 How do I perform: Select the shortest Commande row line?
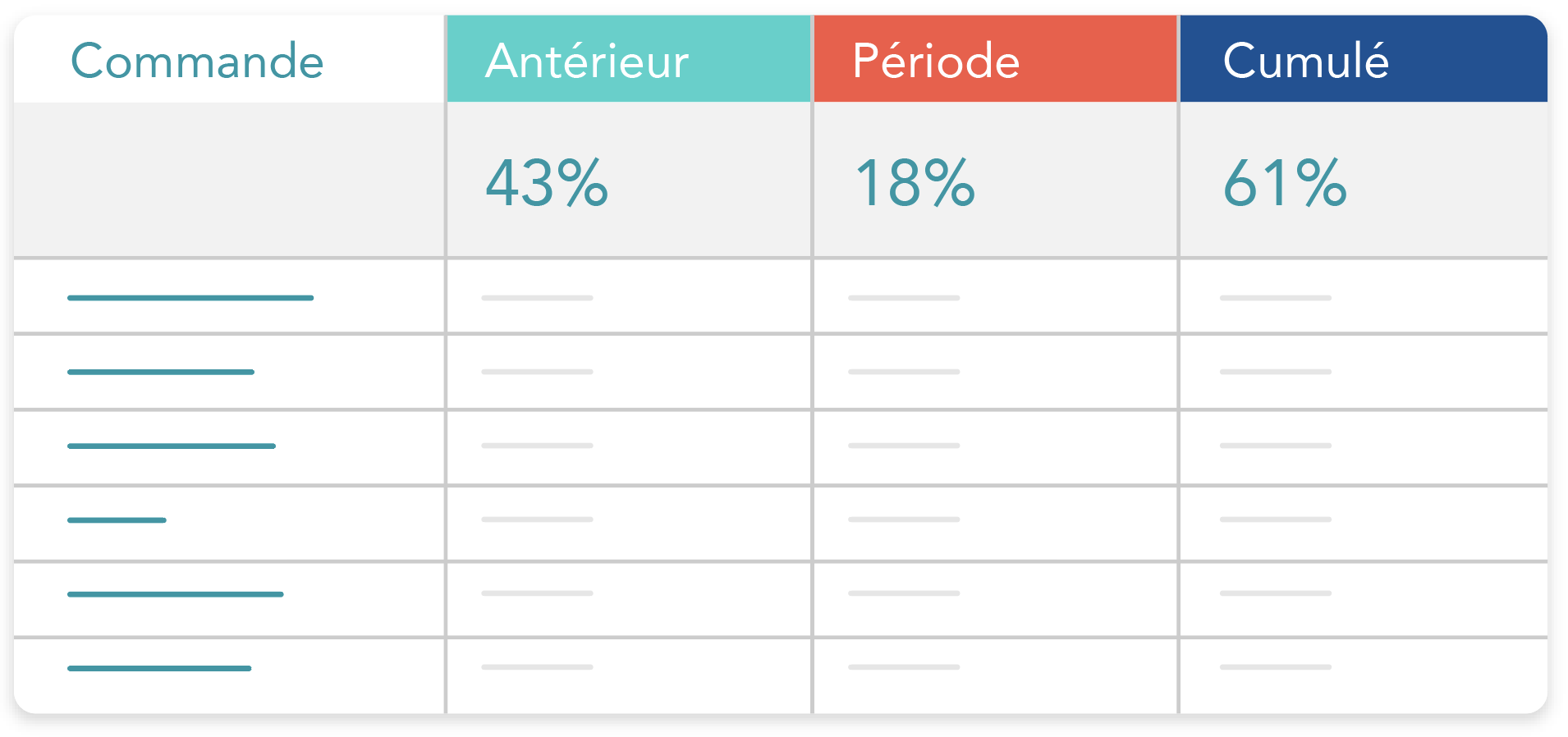[117, 520]
